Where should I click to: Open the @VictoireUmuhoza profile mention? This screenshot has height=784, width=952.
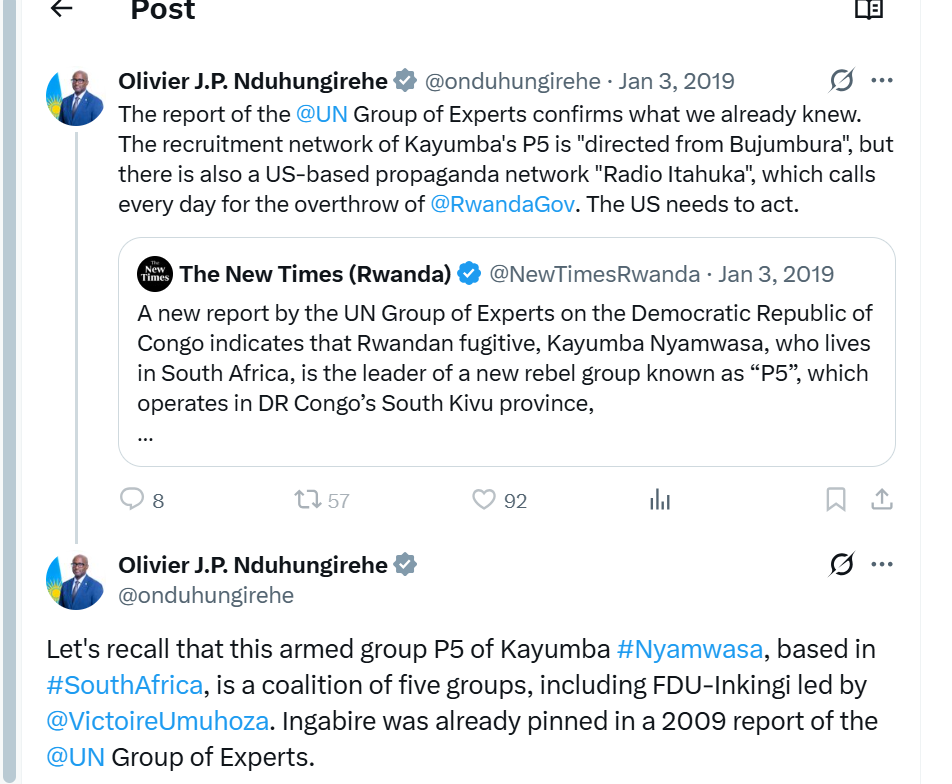(x=157, y=721)
